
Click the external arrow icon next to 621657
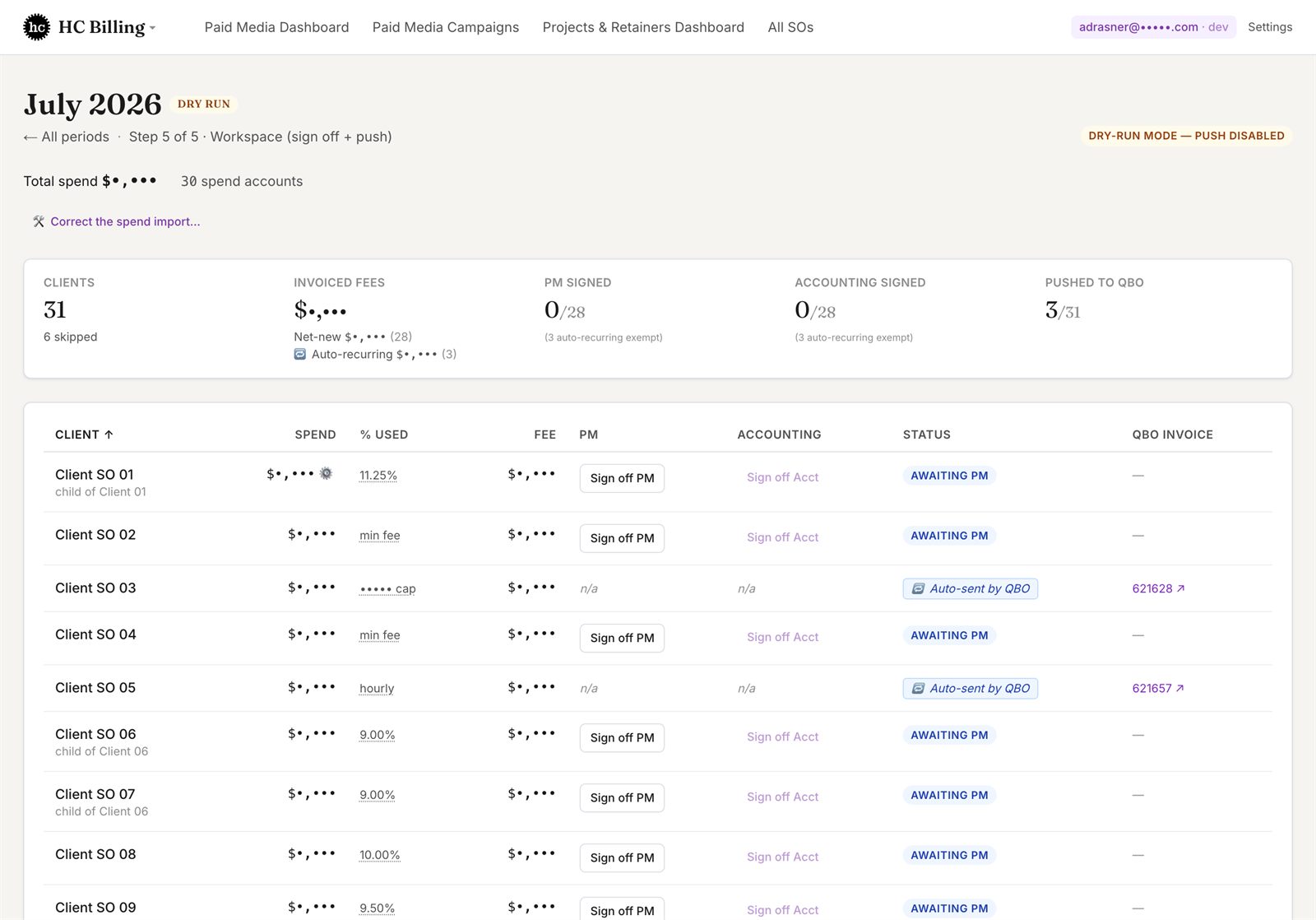[1180, 688]
